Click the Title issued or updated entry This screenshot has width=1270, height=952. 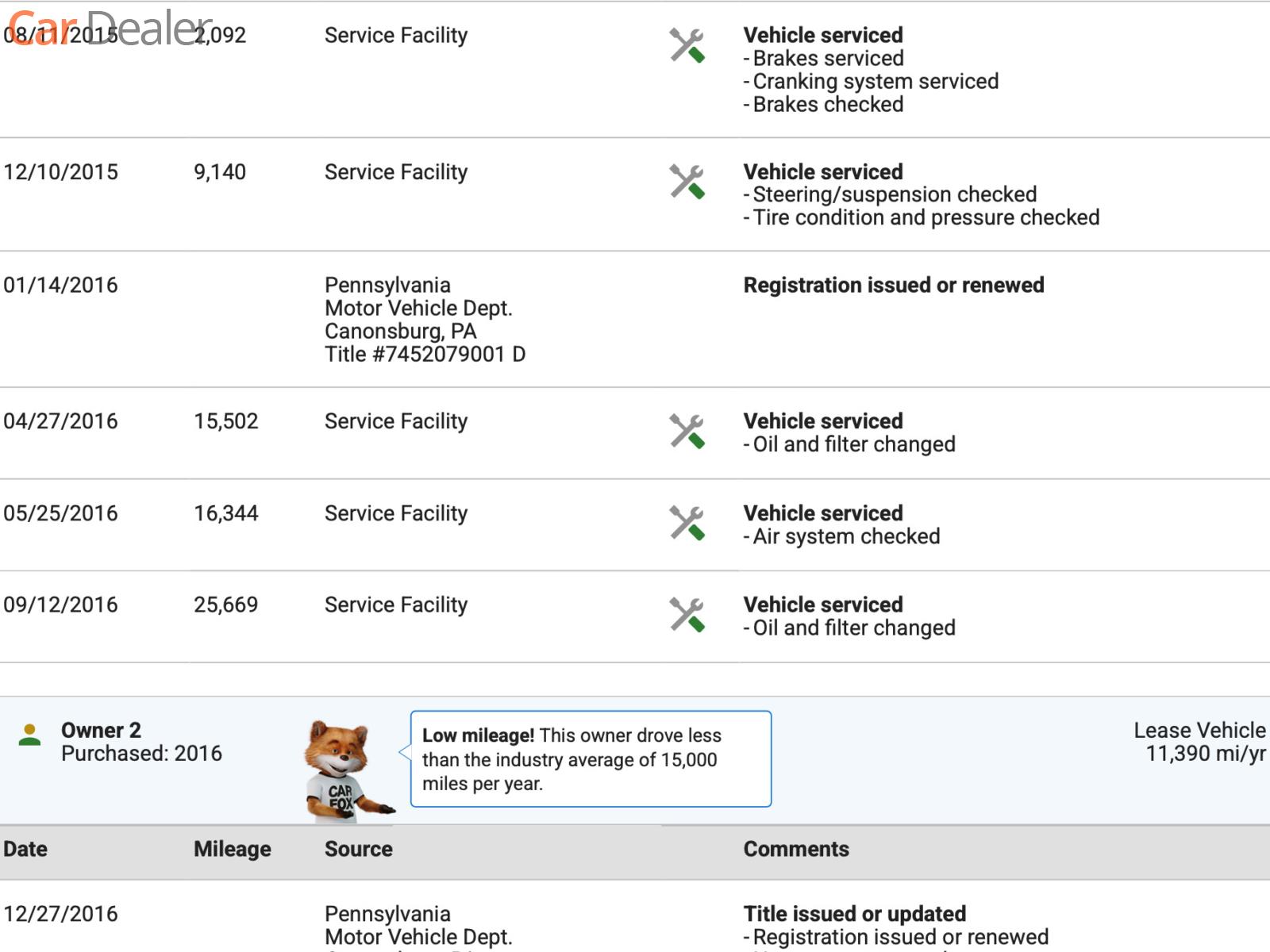click(854, 913)
